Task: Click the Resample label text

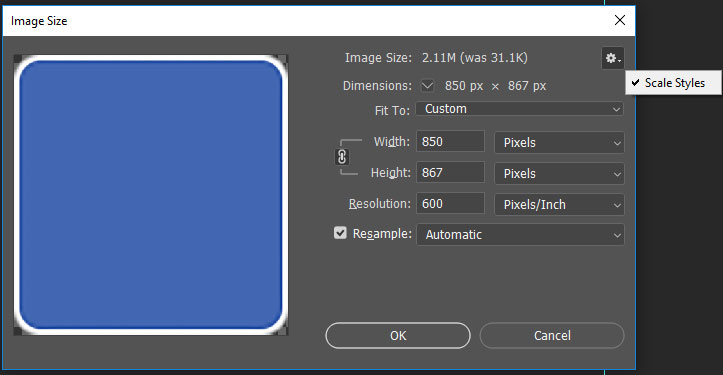Action: [382, 234]
